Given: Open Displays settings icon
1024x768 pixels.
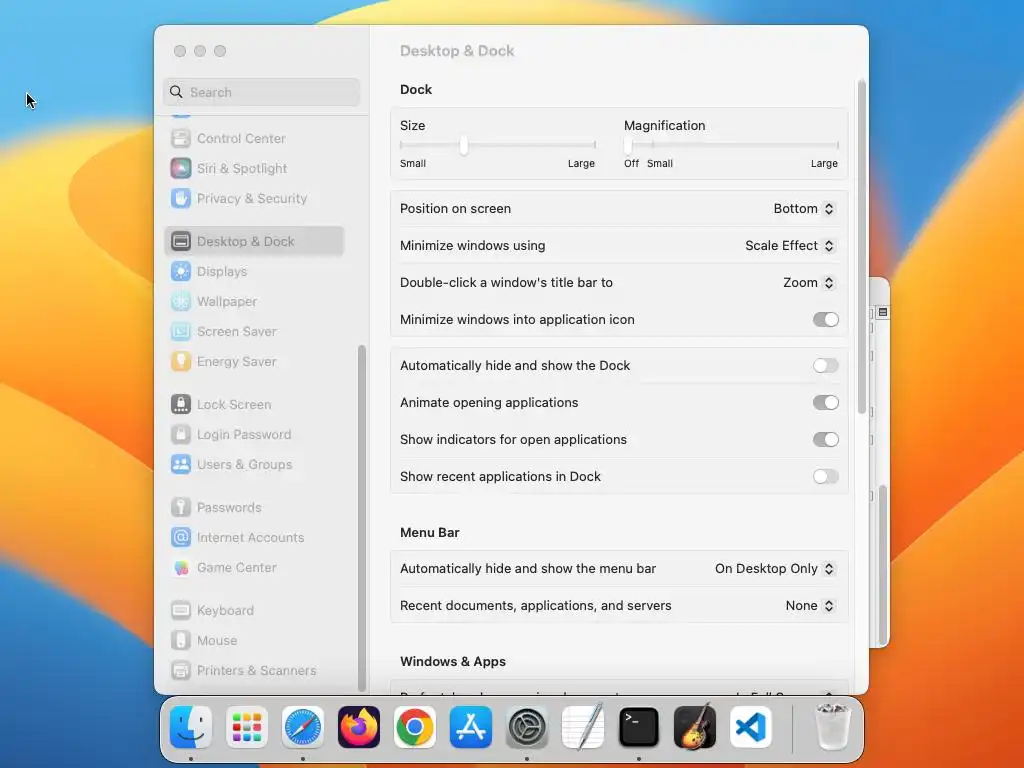Looking at the screenshot, I should coord(181,272).
